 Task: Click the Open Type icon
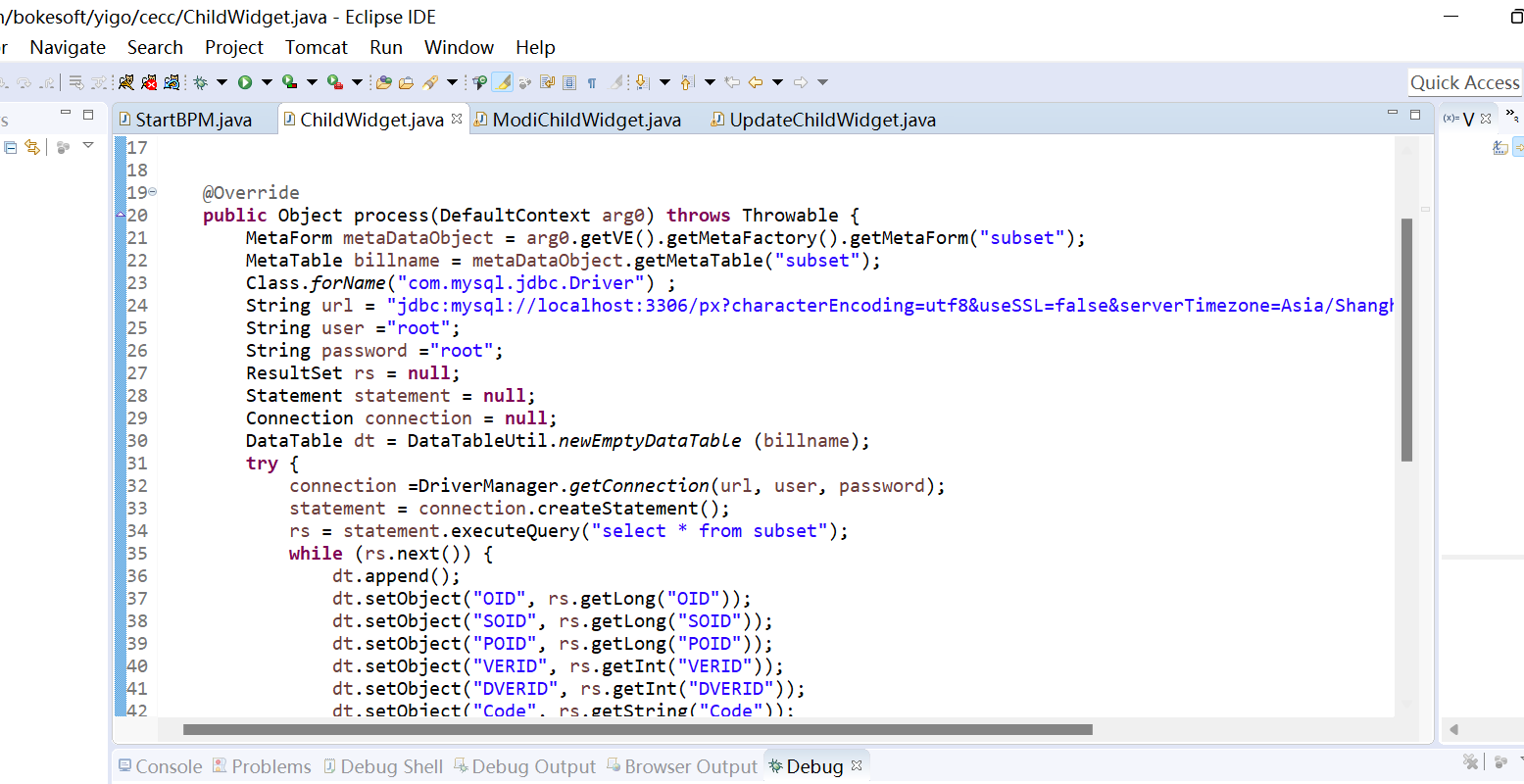(x=384, y=82)
